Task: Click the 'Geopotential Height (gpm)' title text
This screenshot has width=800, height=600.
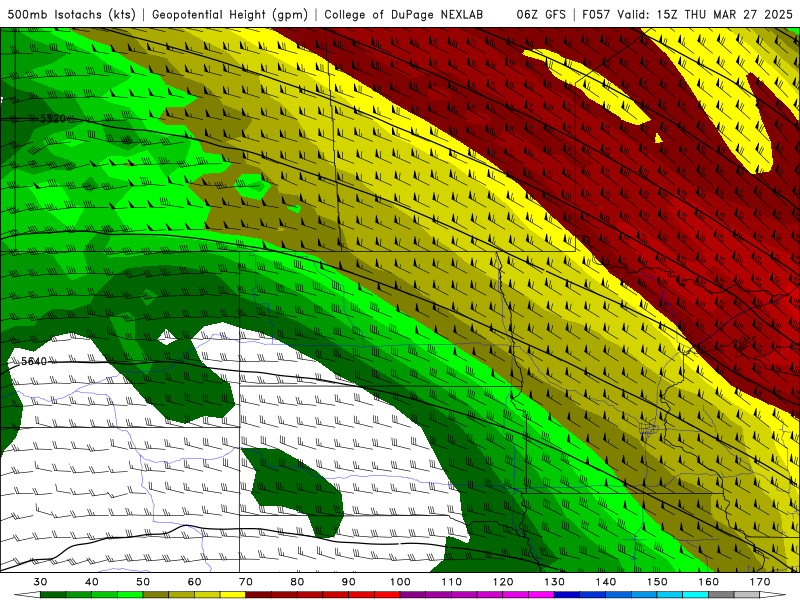Action: pyautogui.click(x=230, y=14)
